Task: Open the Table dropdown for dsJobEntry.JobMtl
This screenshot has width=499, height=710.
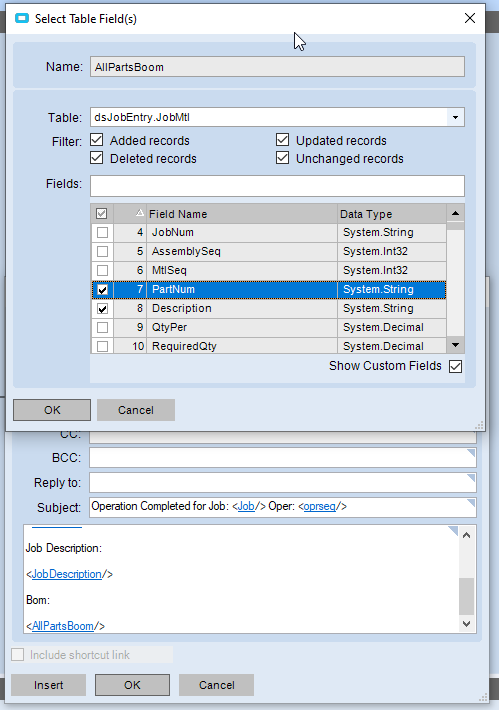Action: click(x=456, y=117)
